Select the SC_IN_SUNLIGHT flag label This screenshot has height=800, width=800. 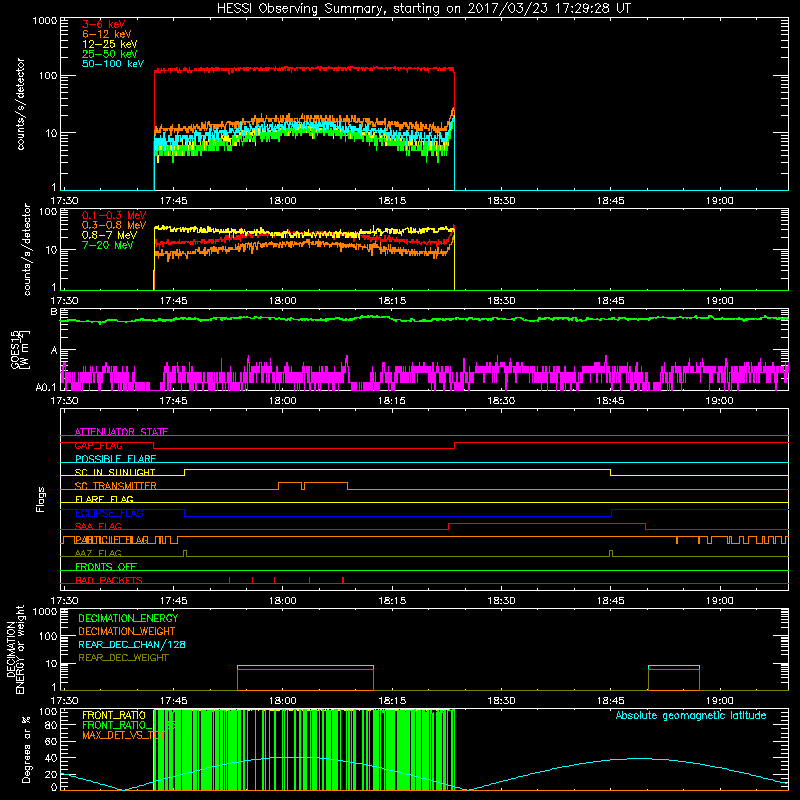tap(115, 472)
